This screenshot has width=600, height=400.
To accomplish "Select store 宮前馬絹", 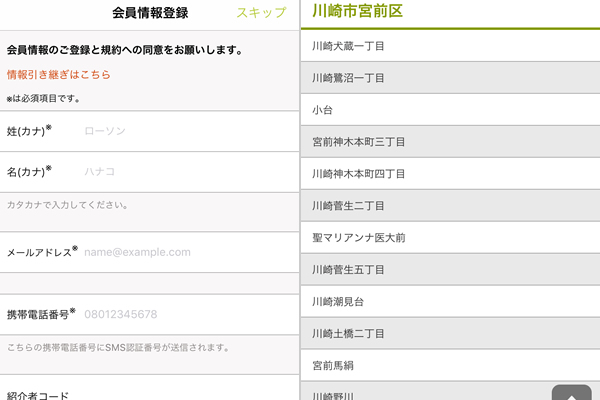I will (450, 365).
